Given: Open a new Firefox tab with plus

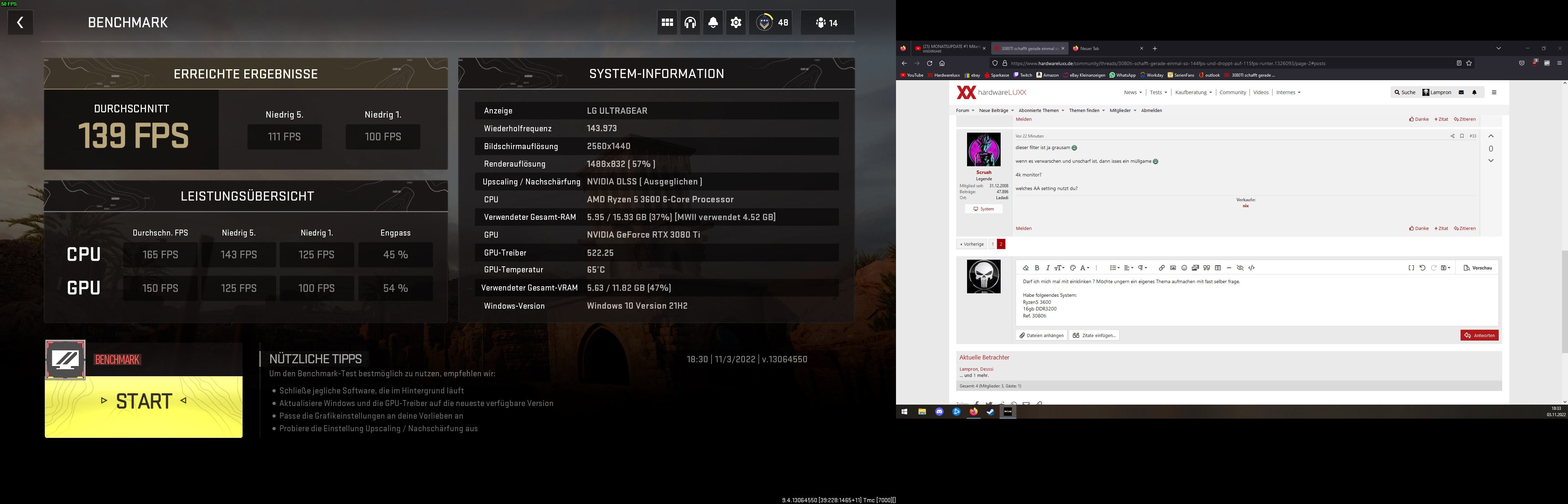Looking at the screenshot, I should 1155,49.
